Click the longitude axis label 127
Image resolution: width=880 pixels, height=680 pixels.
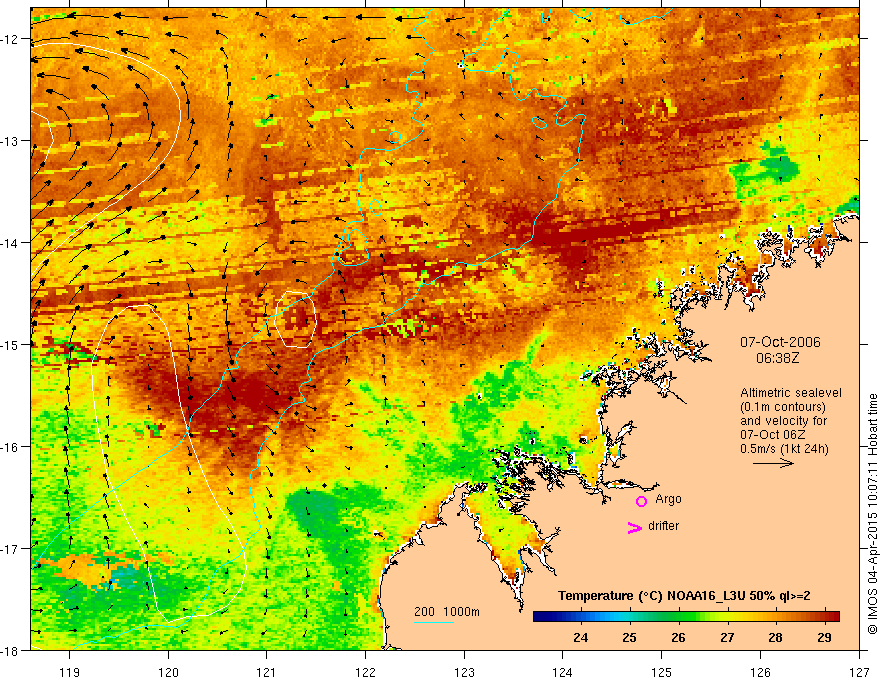[859, 672]
